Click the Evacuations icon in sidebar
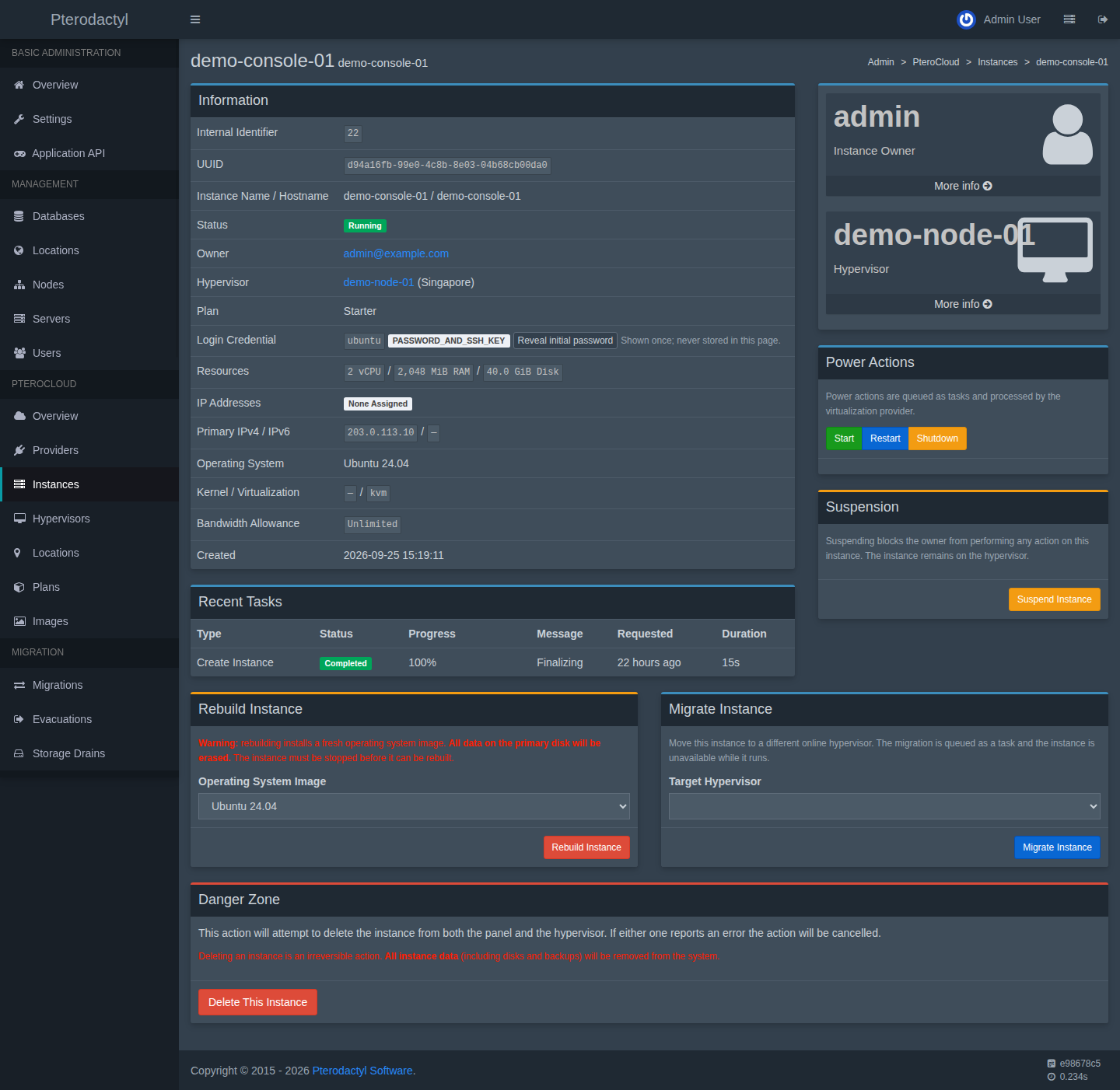The image size is (1120, 1090). coord(19,719)
